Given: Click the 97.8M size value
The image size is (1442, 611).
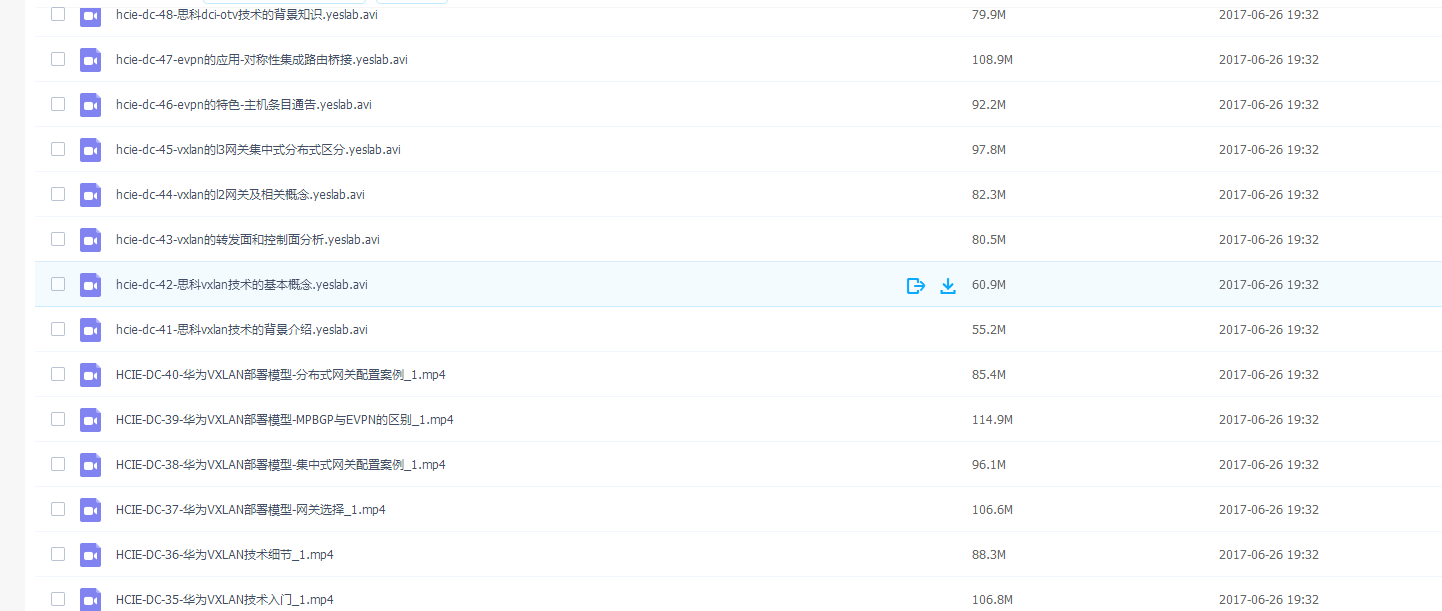Looking at the screenshot, I should click(989, 150).
